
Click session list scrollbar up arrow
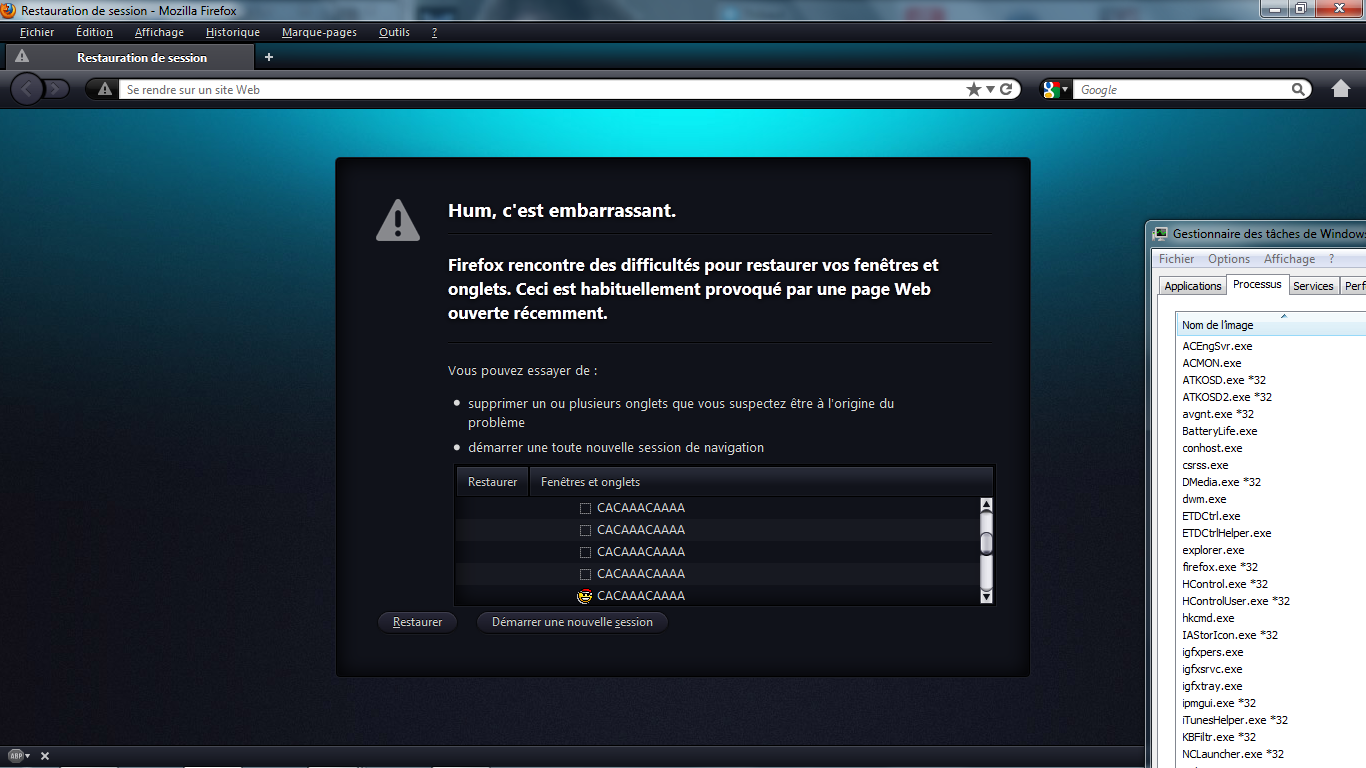(986, 506)
